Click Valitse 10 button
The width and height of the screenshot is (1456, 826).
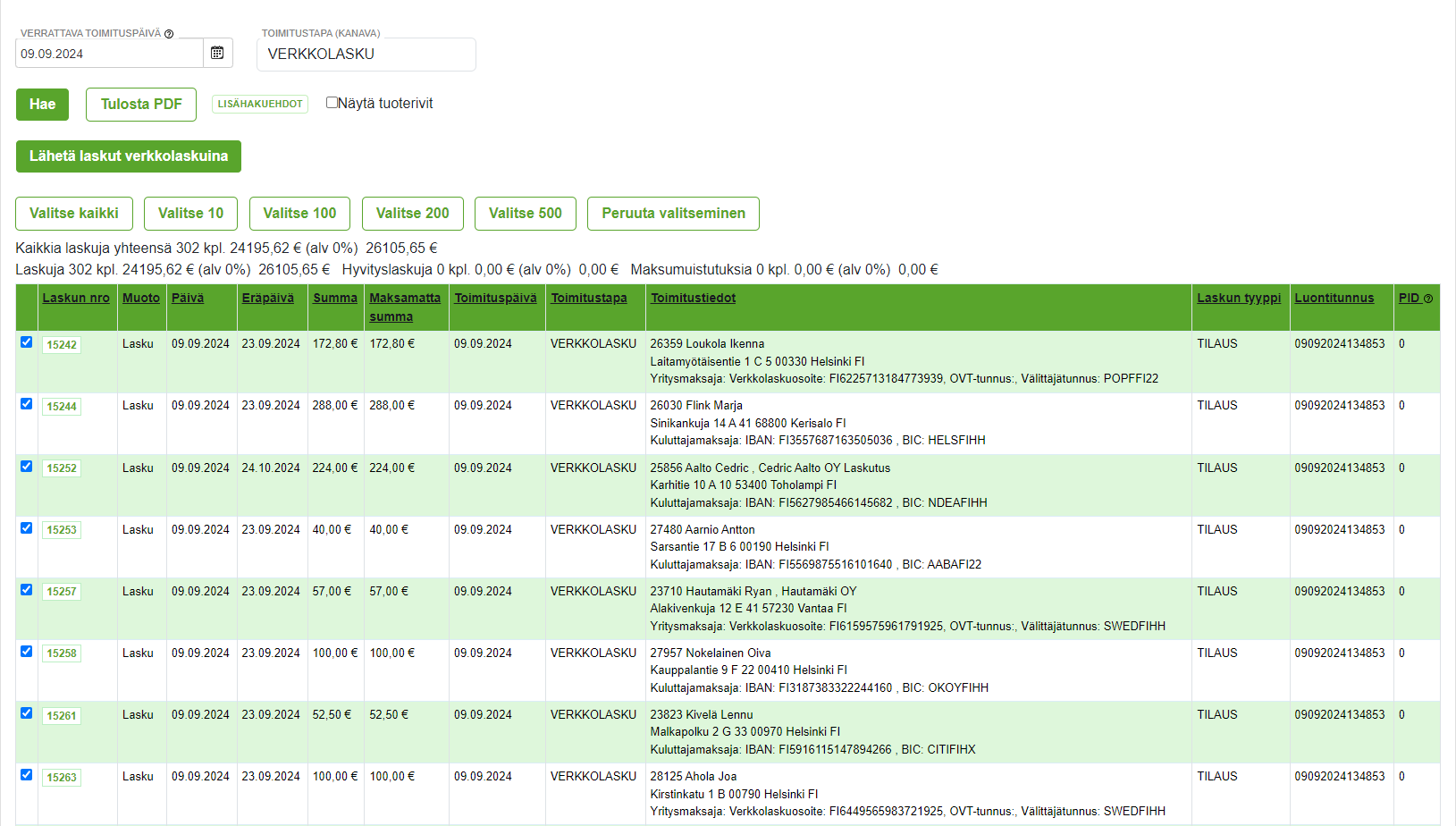tap(190, 213)
